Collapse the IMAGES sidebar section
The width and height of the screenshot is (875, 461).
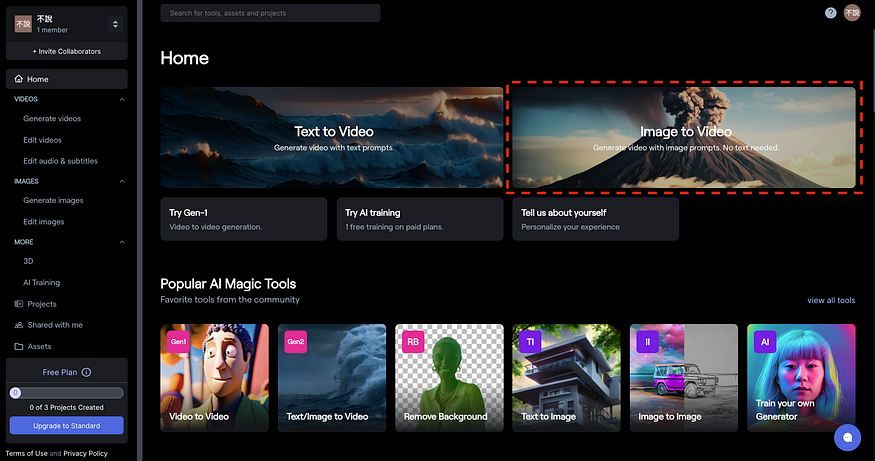point(122,181)
